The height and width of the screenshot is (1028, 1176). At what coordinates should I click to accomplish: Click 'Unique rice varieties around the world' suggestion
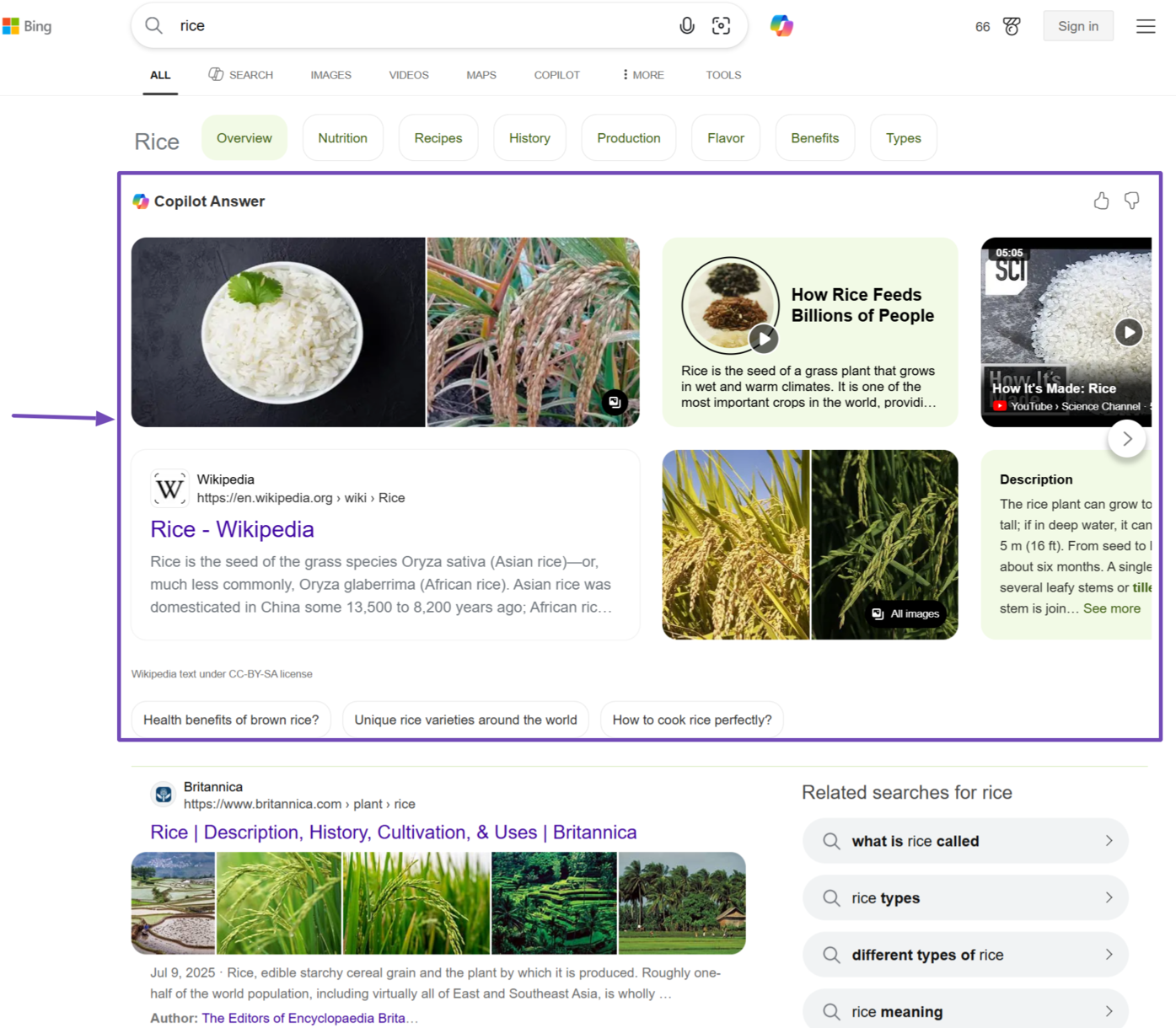465,720
